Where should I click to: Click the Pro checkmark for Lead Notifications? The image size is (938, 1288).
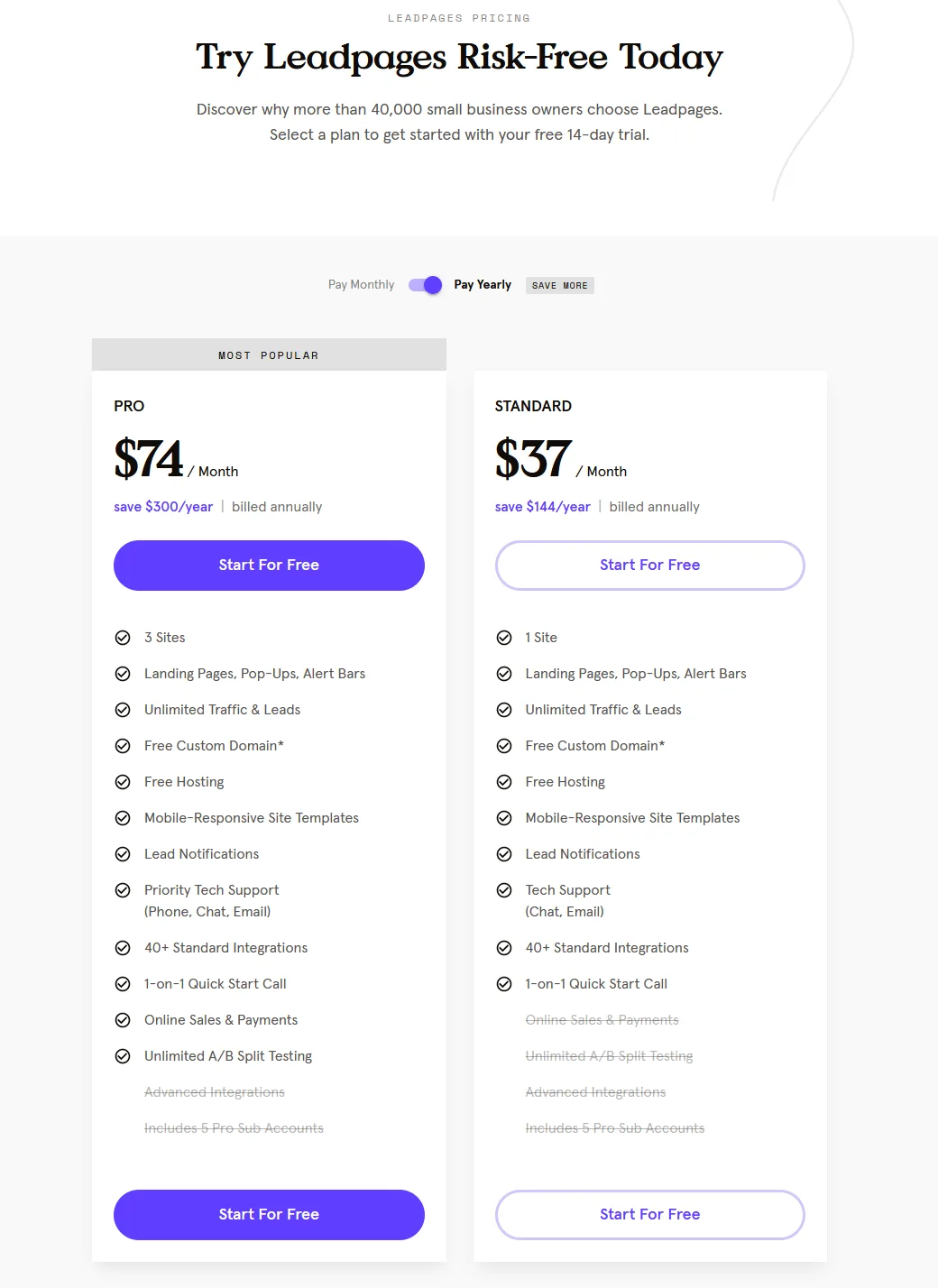pos(123,854)
